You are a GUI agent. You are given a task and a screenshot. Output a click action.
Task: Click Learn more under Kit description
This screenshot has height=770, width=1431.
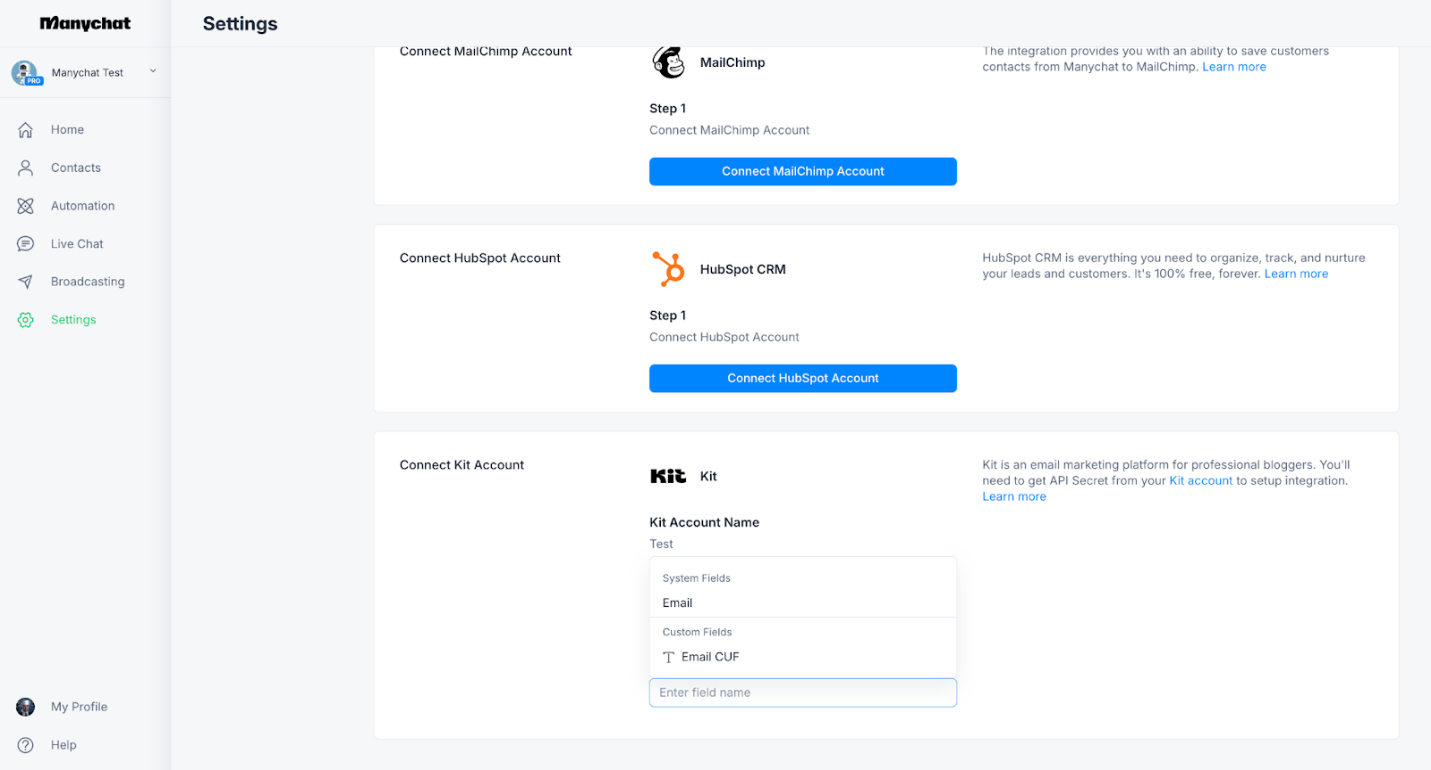1014,497
